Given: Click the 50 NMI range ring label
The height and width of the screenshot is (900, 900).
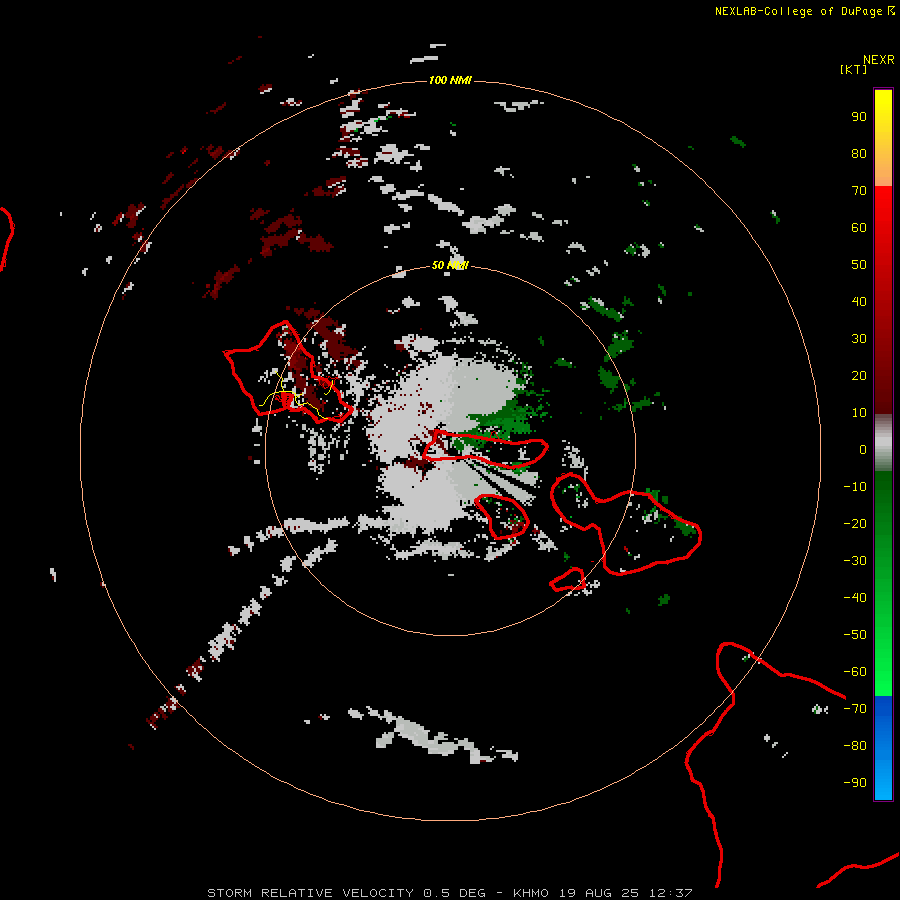Looking at the screenshot, I should coord(450,265).
